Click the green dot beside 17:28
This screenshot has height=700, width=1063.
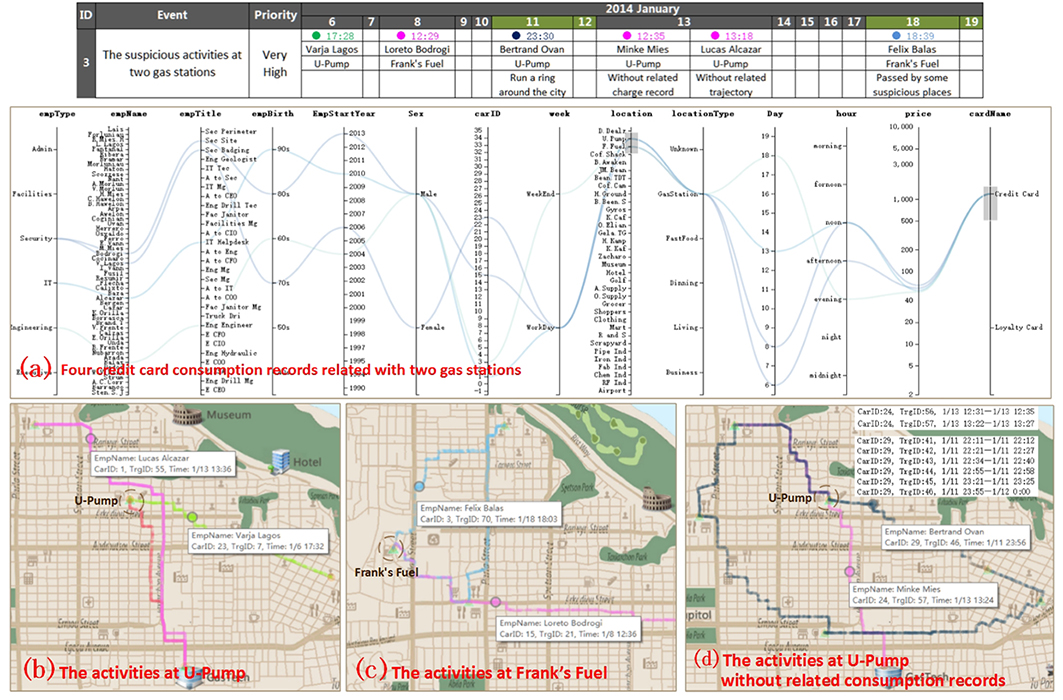coord(316,36)
